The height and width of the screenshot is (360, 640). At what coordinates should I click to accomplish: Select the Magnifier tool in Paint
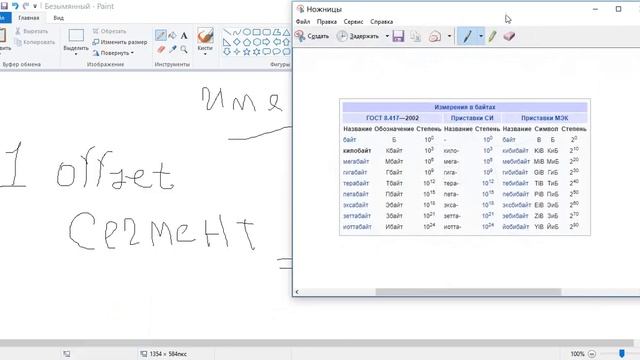[184, 49]
